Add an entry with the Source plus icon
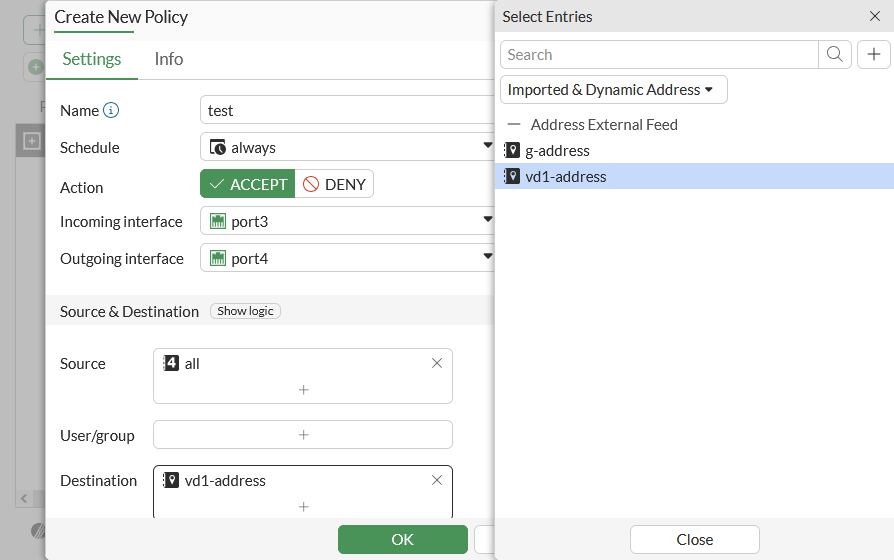The height and width of the screenshot is (560, 894). pos(303,390)
